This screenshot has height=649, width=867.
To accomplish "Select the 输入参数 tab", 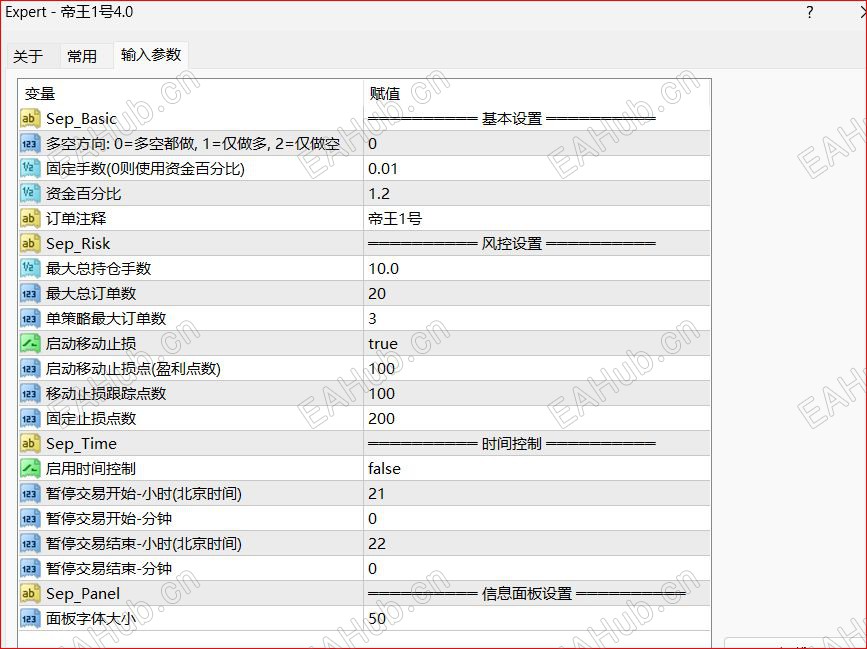I will pyautogui.click(x=151, y=55).
